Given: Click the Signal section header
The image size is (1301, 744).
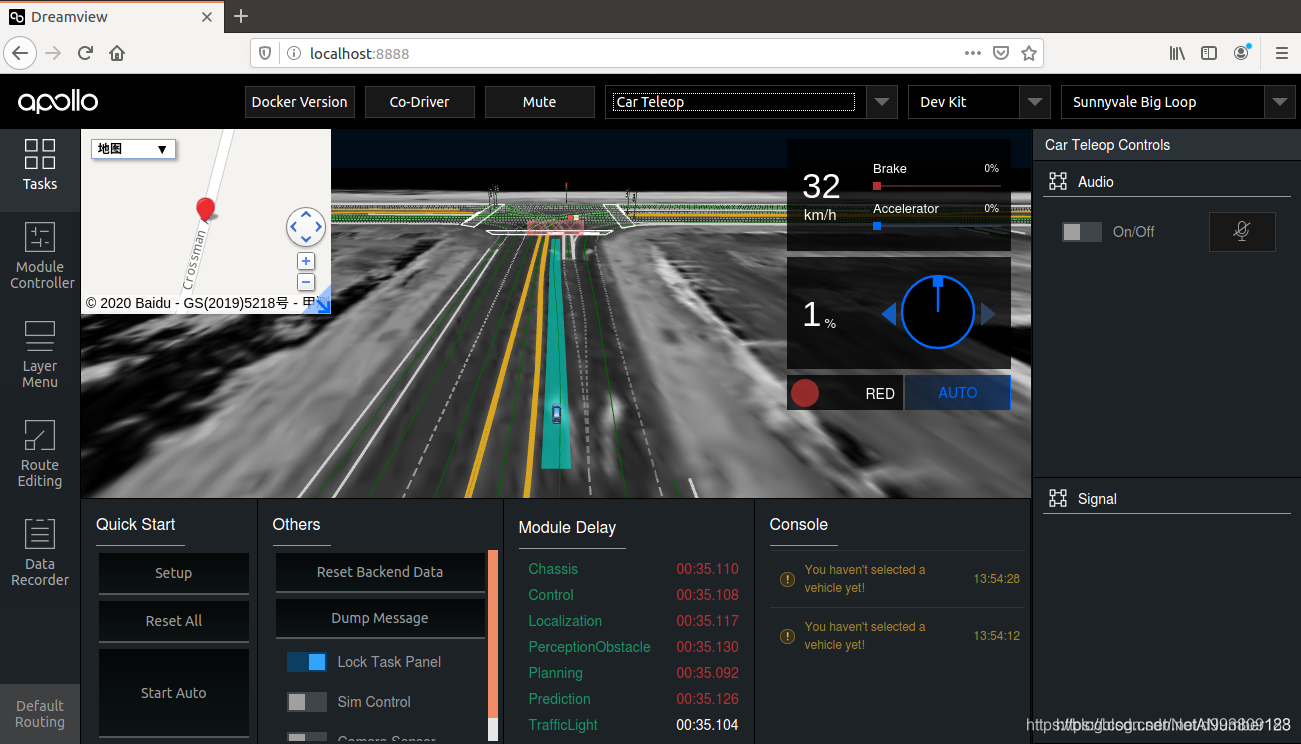Looking at the screenshot, I should (1166, 499).
